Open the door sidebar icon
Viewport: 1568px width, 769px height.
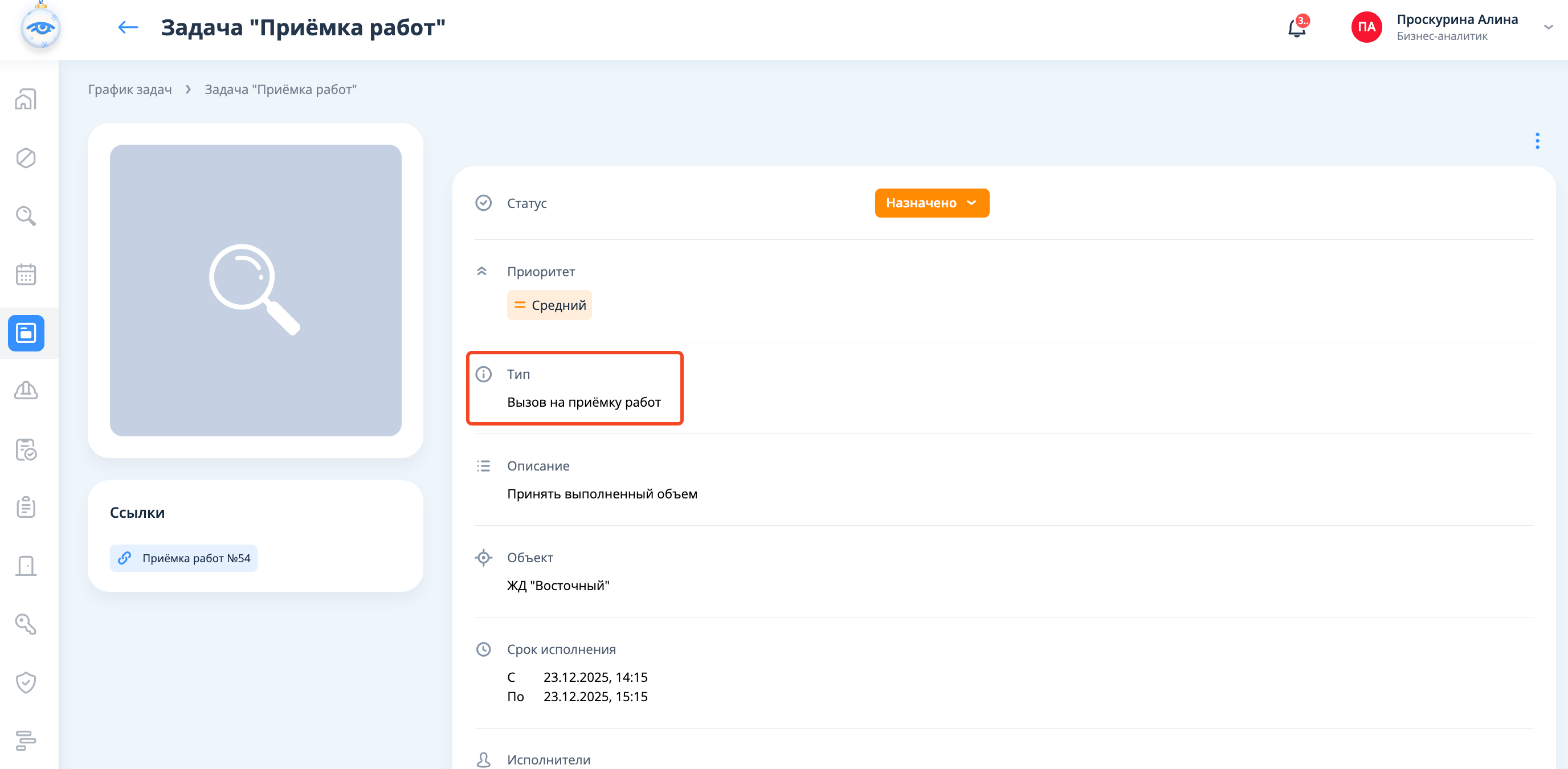[26, 566]
